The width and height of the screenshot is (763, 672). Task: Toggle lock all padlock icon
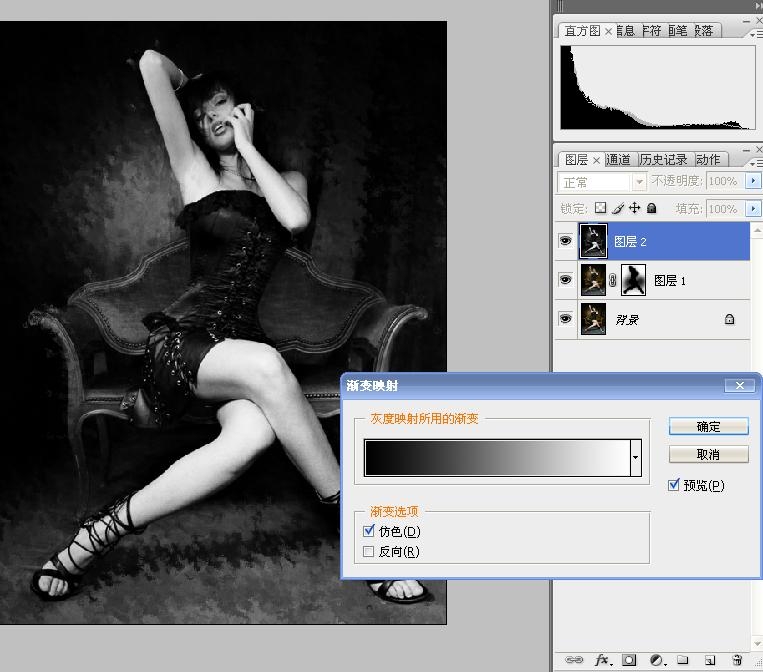[652, 208]
